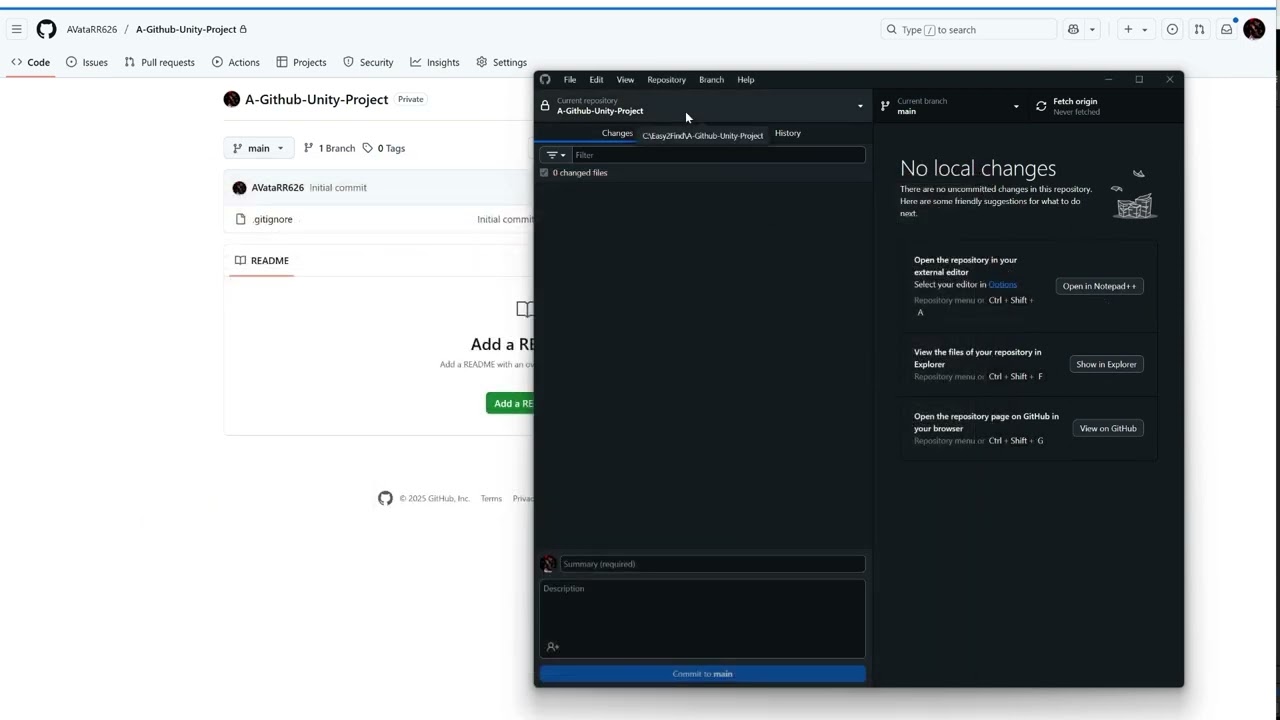Open the create new plus dropdown
Screen dimensions: 1280x720
(1135, 29)
